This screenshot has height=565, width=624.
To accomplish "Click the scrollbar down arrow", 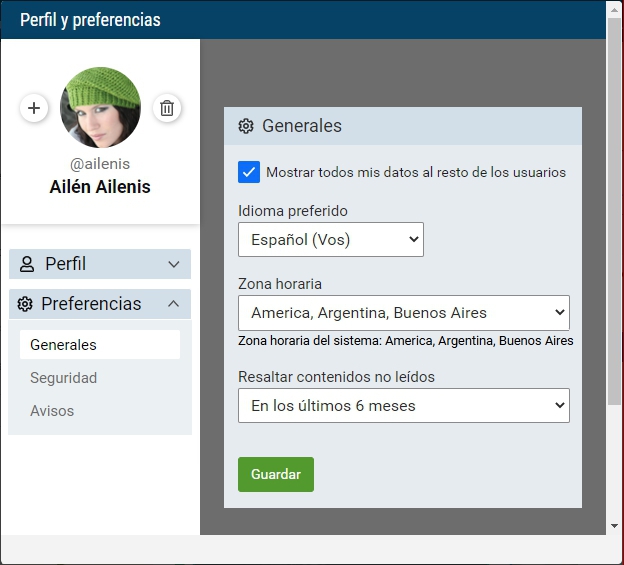I will 614,526.
